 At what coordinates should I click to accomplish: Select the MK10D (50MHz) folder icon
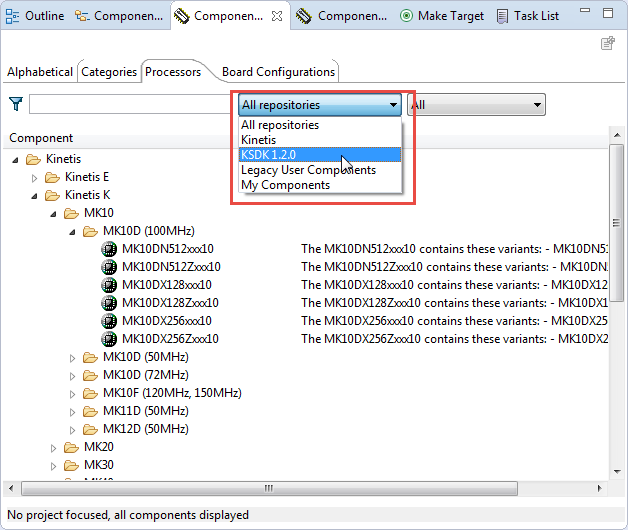91,357
